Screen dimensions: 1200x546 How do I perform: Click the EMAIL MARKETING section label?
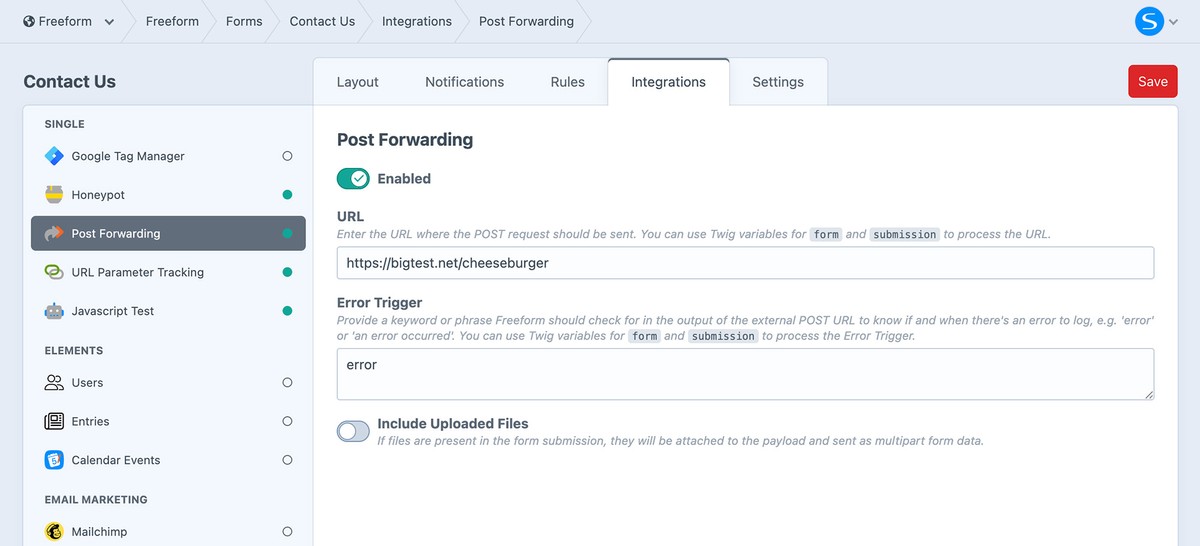pyautogui.click(x=96, y=499)
